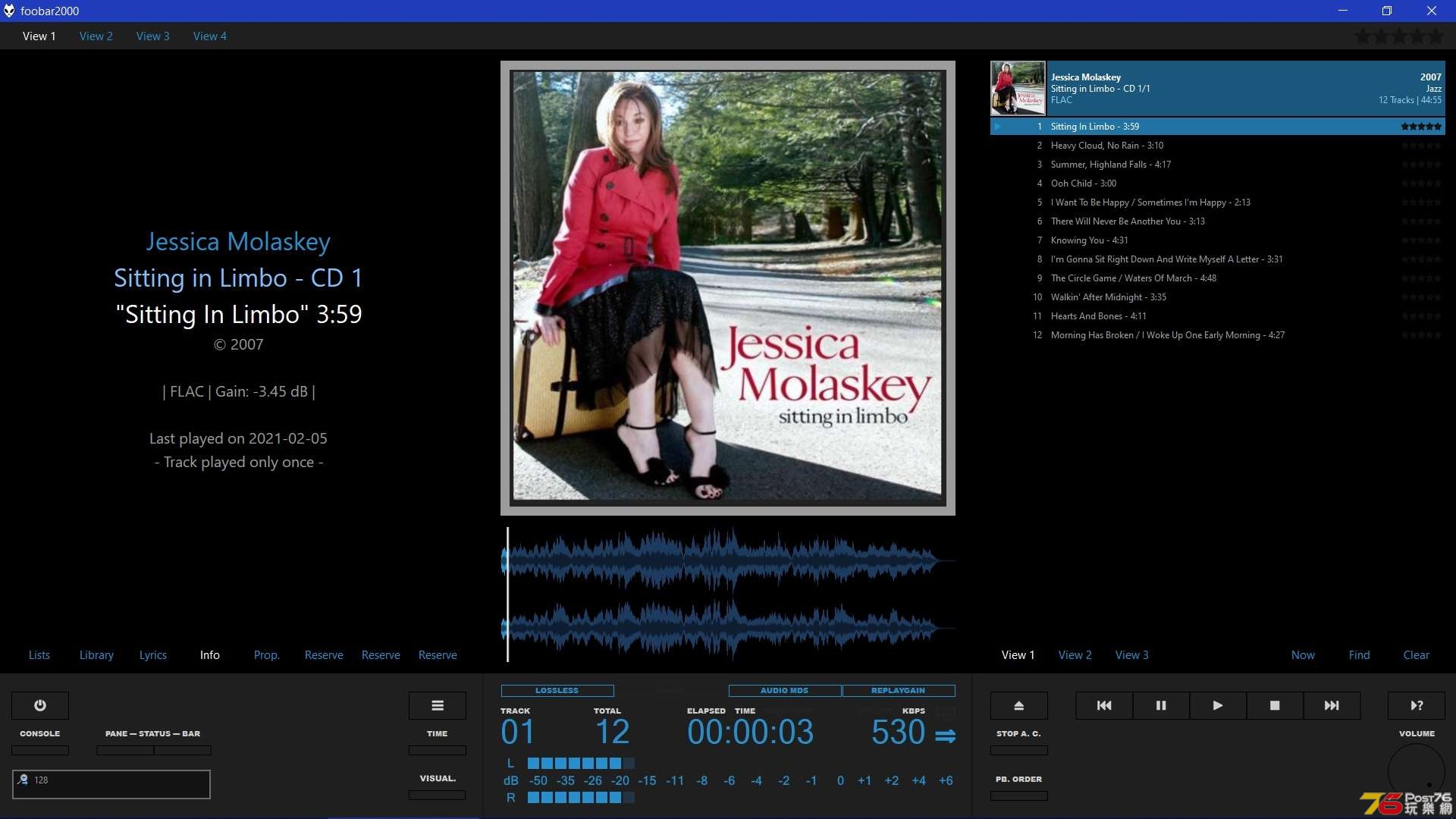Viewport: 1456px width, 819px height.
Task: Open the Prop. tab
Action: pyautogui.click(x=267, y=654)
